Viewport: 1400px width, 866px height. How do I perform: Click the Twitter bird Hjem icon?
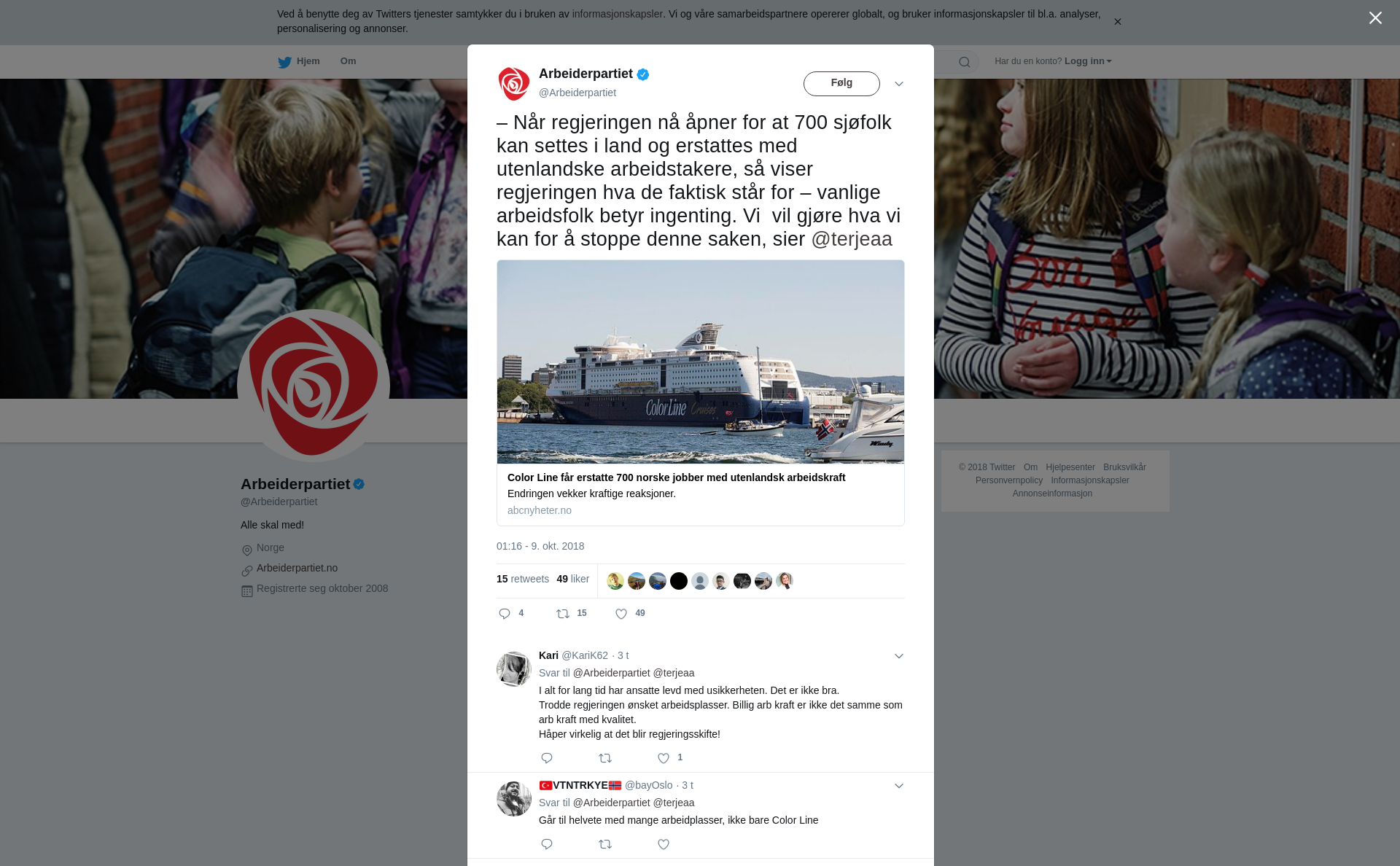284,62
